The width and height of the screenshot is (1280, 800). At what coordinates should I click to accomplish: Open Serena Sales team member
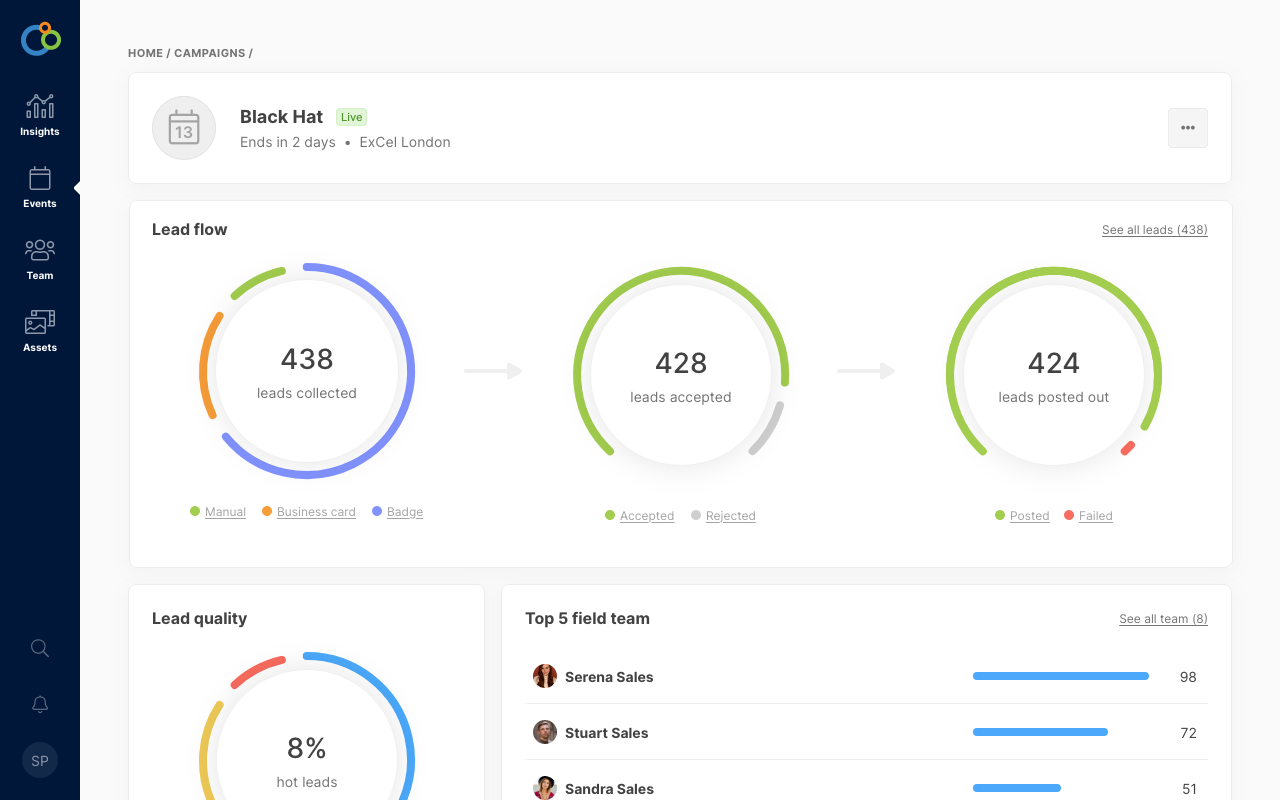pos(609,677)
